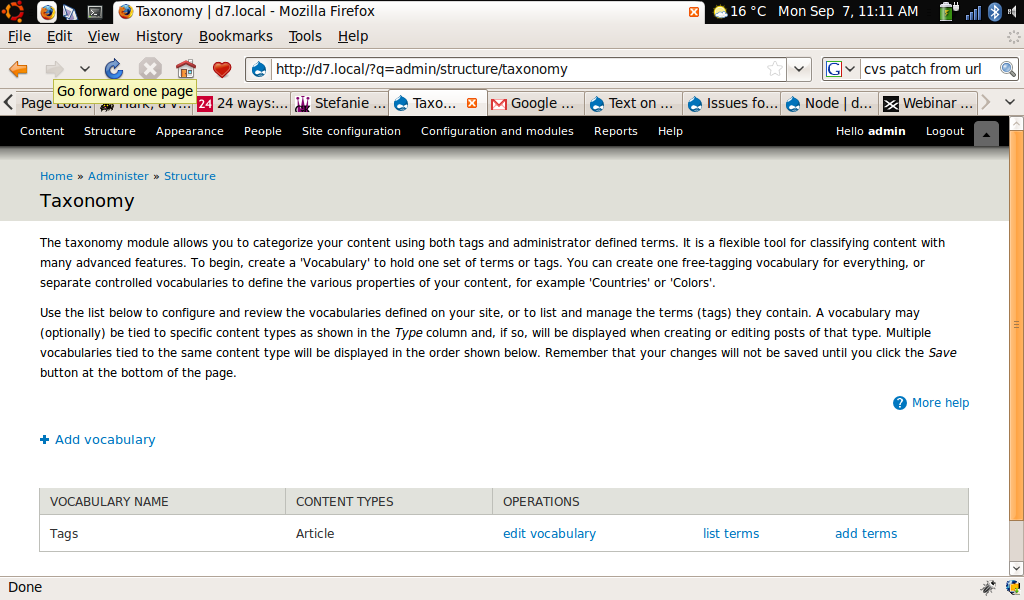
Task: Switch to the Webinar tab
Action: tap(928, 103)
